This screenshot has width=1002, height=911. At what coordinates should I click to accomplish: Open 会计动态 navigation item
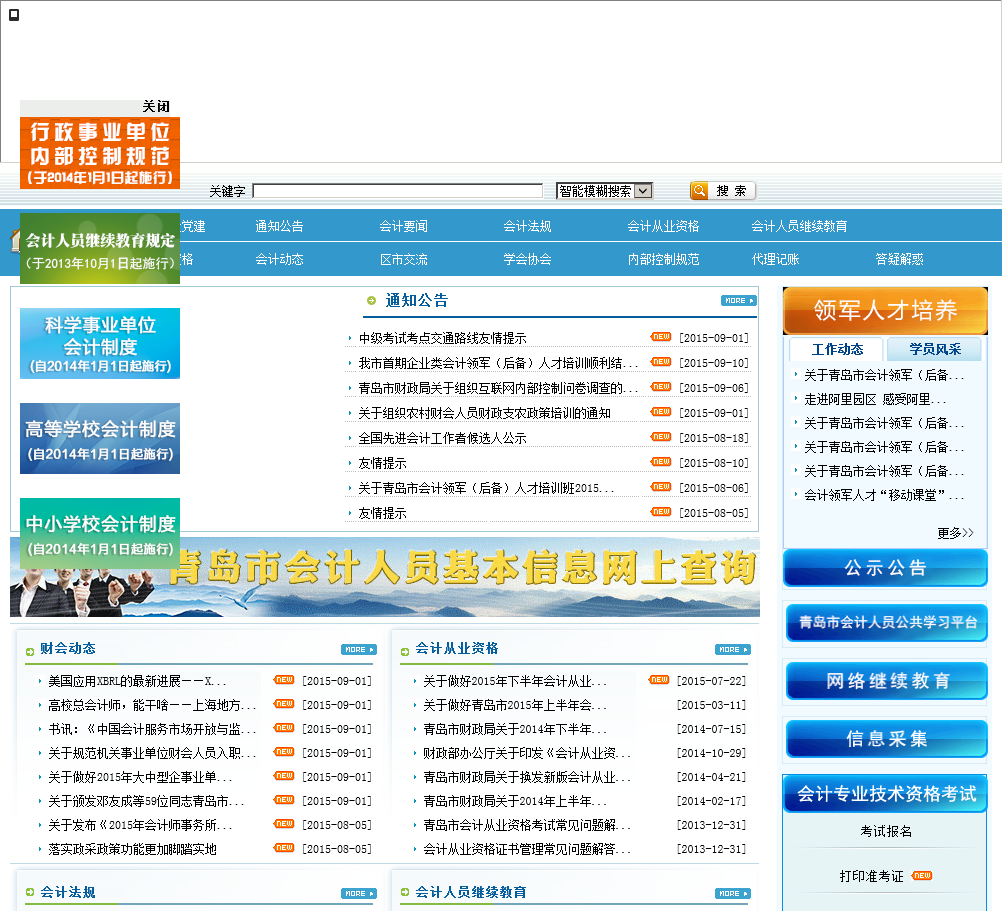[x=279, y=259]
